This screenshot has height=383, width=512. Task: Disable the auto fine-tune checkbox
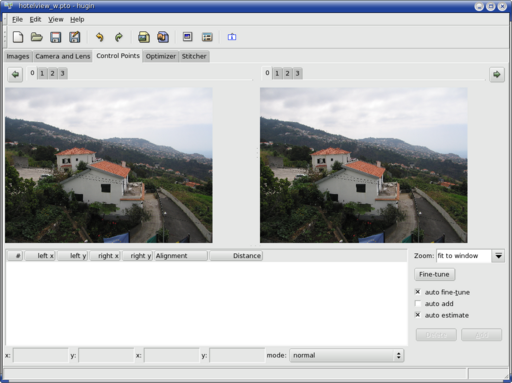tap(418, 292)
